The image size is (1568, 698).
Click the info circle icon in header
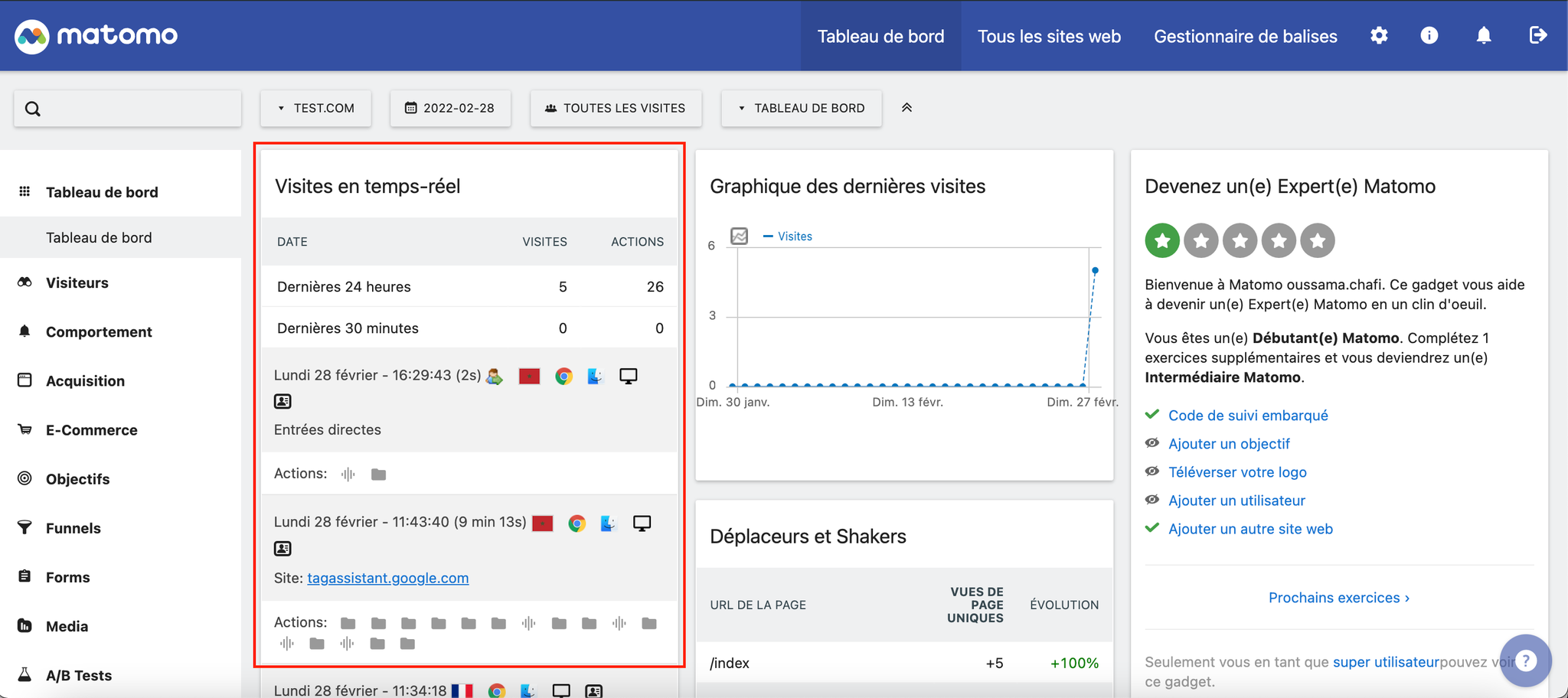(1429, 35)
